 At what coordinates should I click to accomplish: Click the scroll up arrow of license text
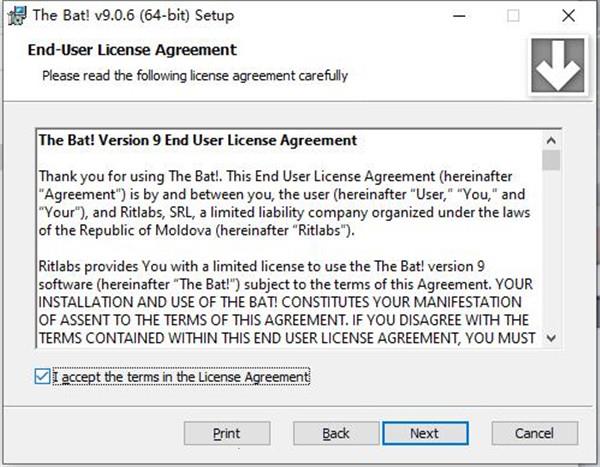[551, 140]
